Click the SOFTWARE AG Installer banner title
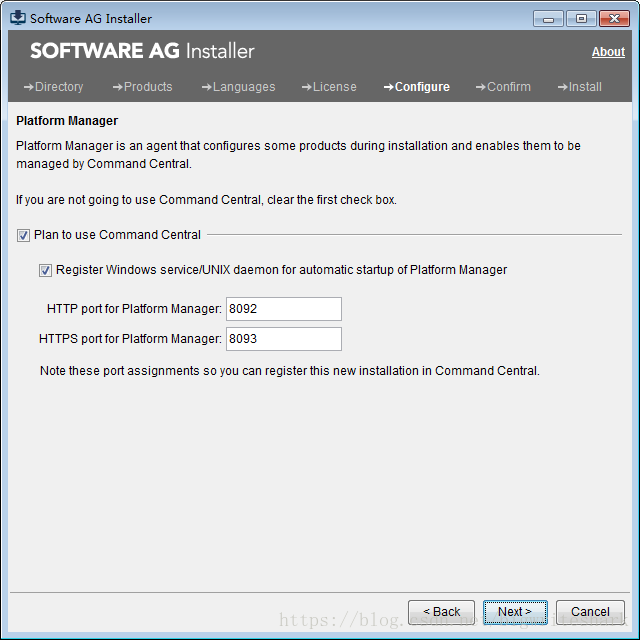Image resolution: width=640 pixels, height=640 pixels. point(142,51)
